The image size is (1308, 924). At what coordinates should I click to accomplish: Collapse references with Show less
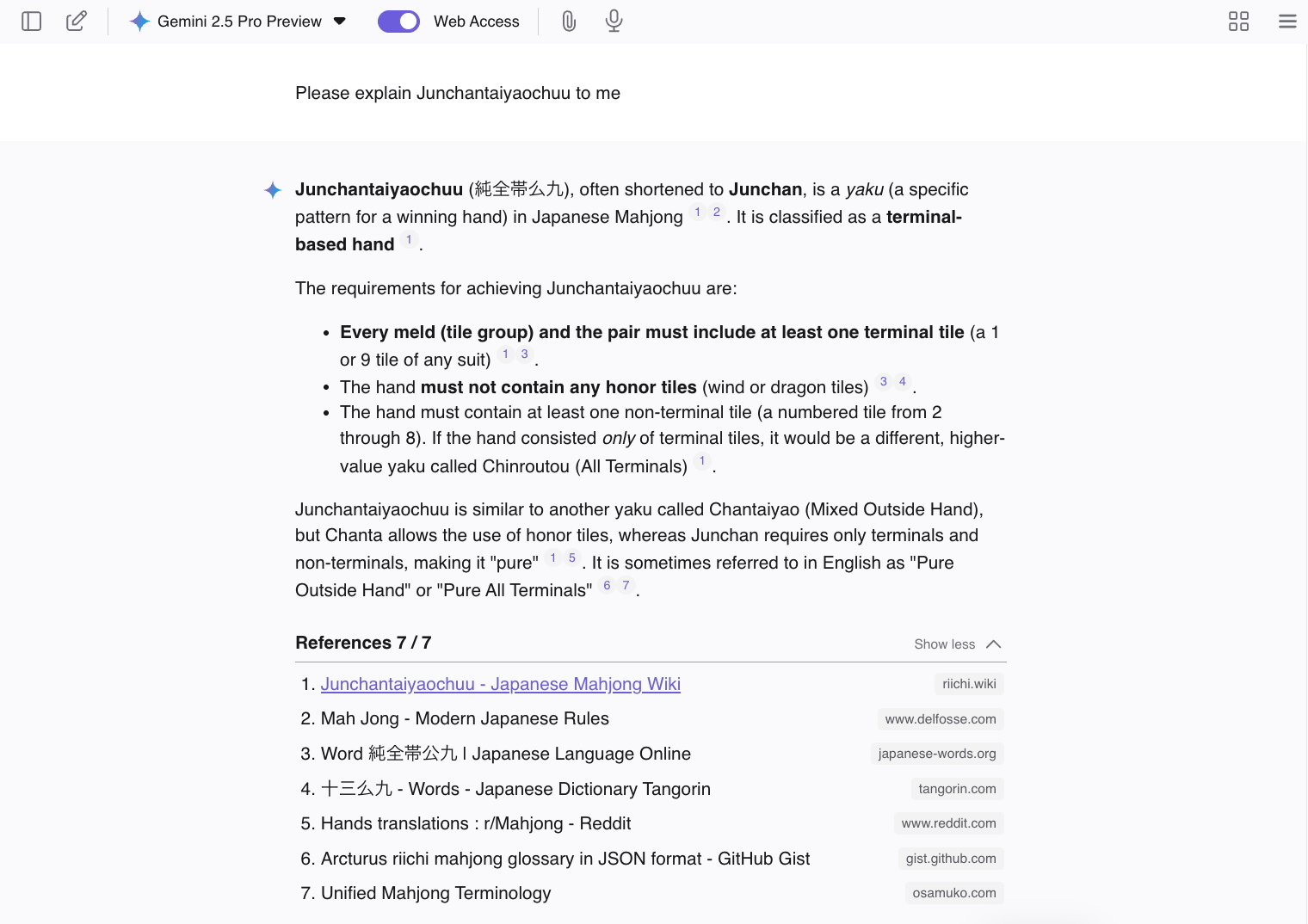coord(944,644)
